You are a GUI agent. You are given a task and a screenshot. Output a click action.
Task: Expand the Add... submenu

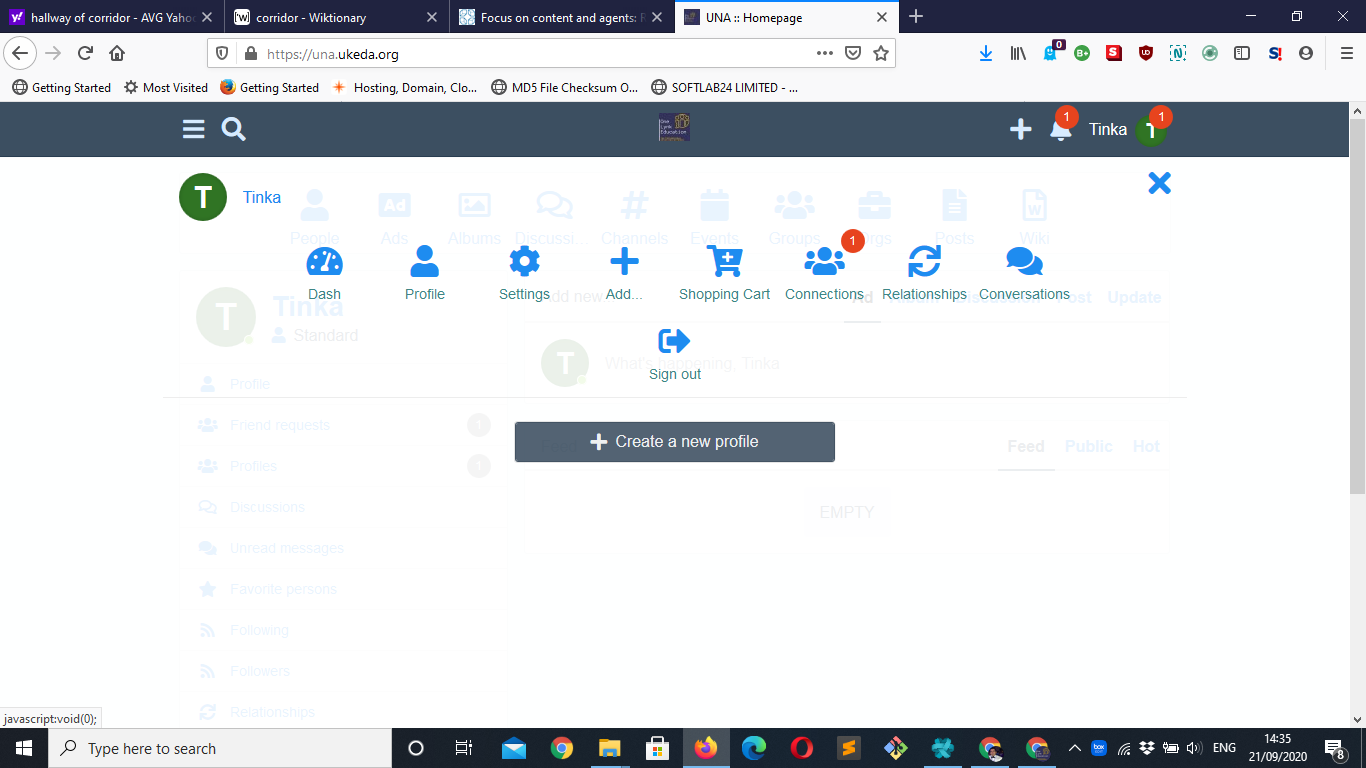pos(624,263)
